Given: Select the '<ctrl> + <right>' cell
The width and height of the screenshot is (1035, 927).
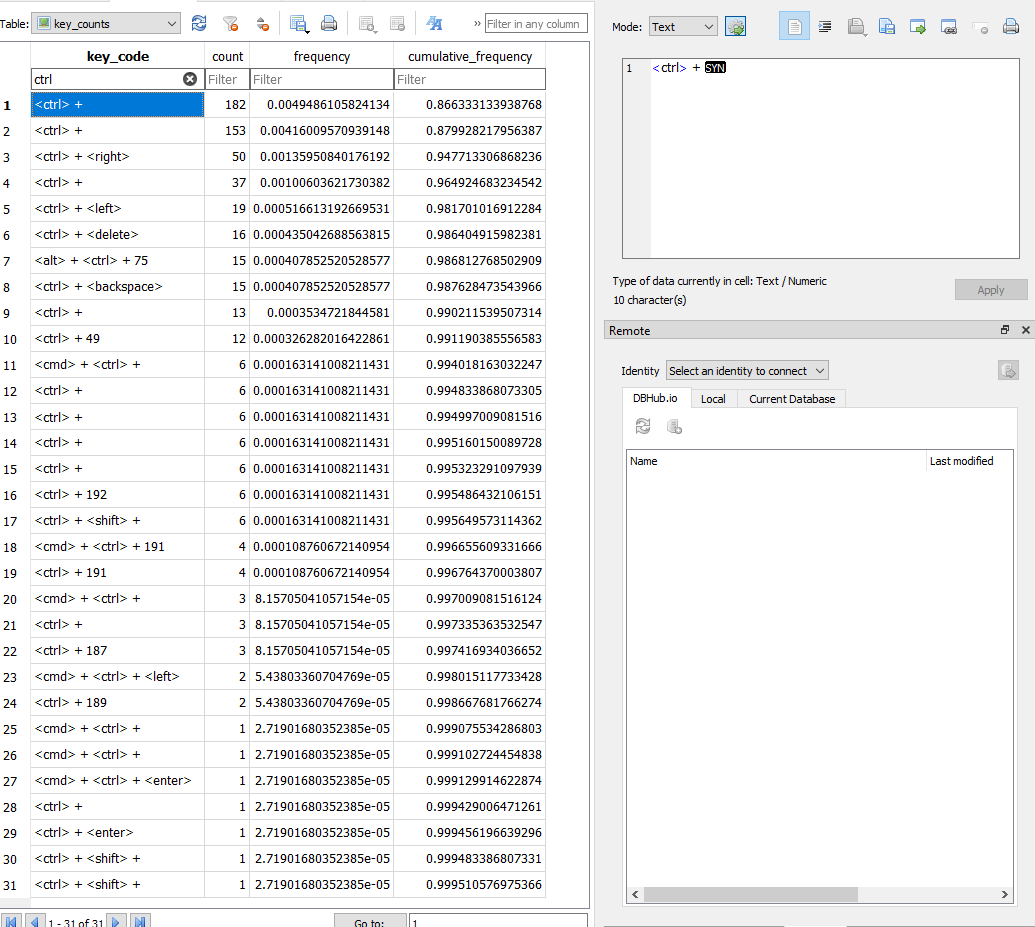Looking at the screenshot, I should 117,156.
